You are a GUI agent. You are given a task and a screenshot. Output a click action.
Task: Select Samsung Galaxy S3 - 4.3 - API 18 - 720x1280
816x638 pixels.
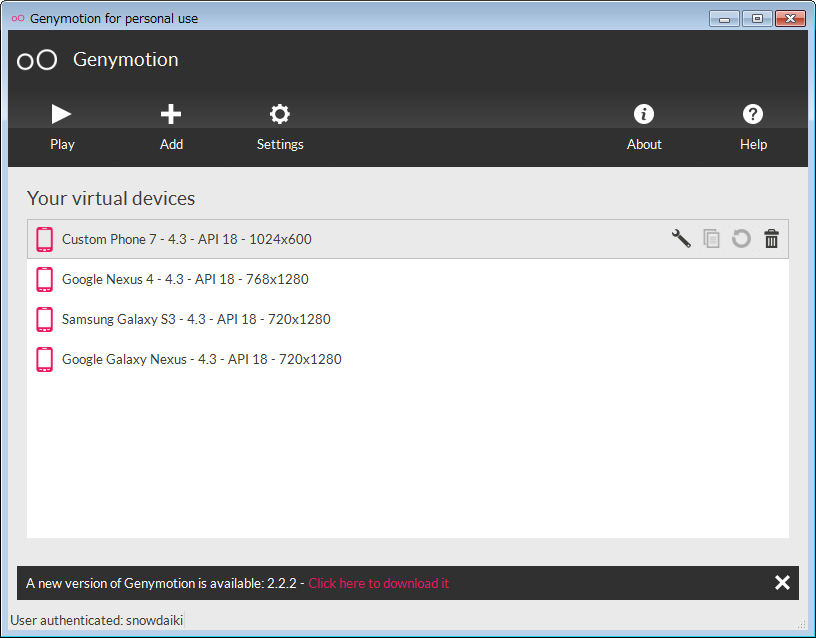(408, 319)
